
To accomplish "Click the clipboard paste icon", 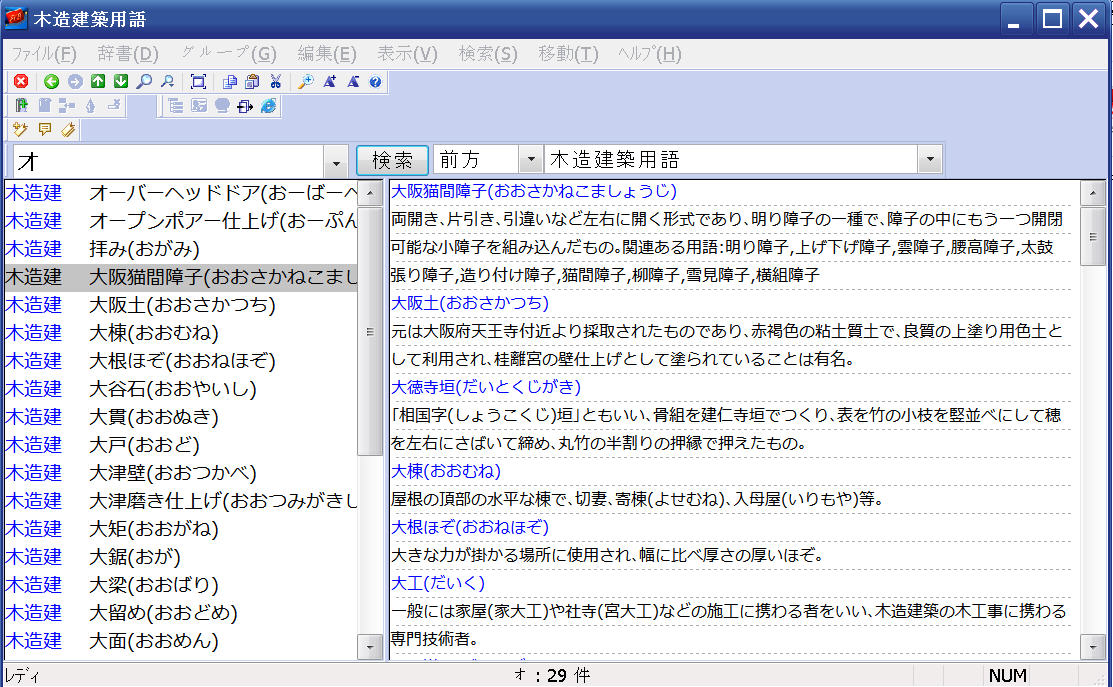I will coord(252,82).
